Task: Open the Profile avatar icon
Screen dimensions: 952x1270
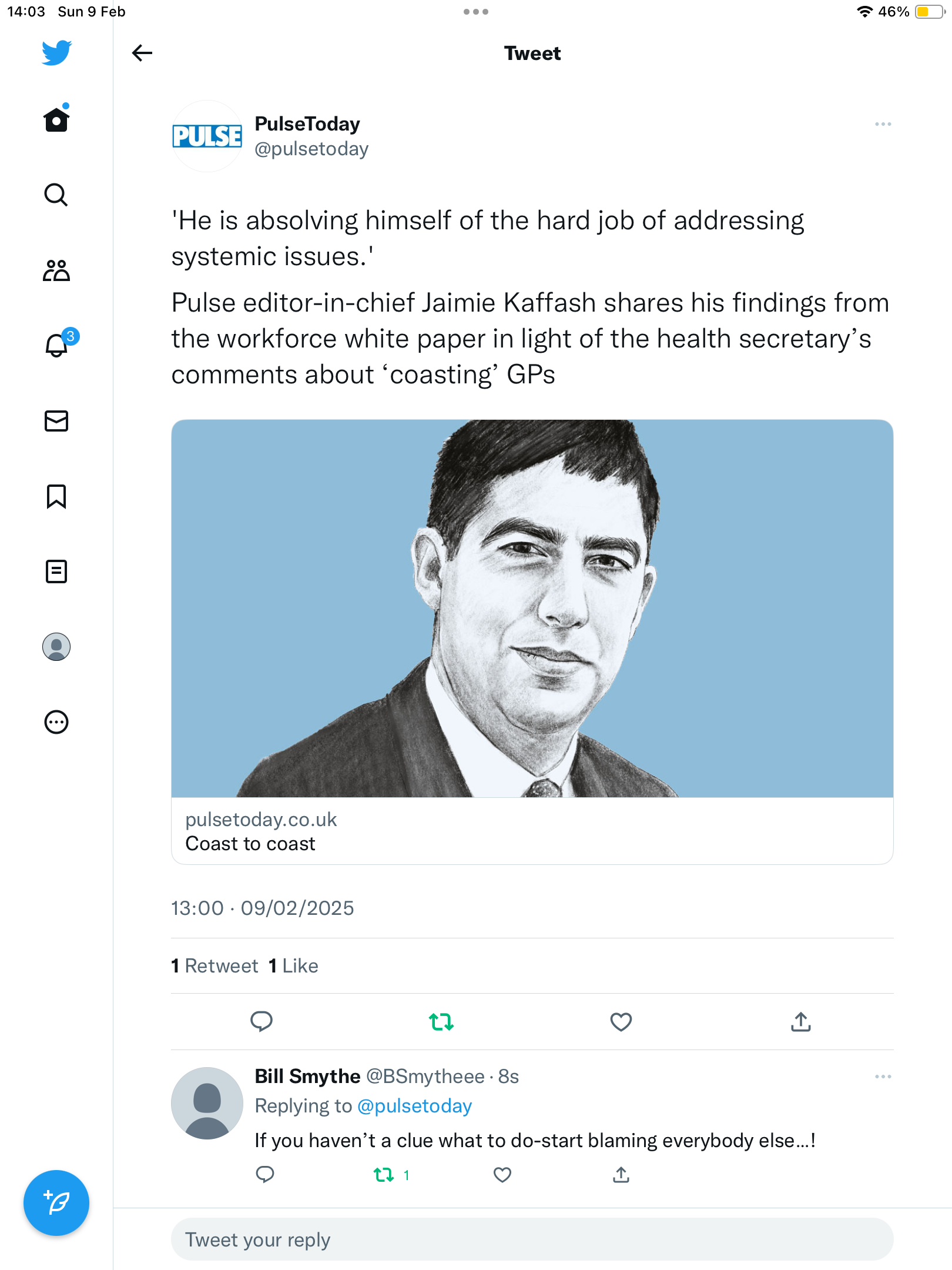Action: pyautogui.click(x=56, y=647)
